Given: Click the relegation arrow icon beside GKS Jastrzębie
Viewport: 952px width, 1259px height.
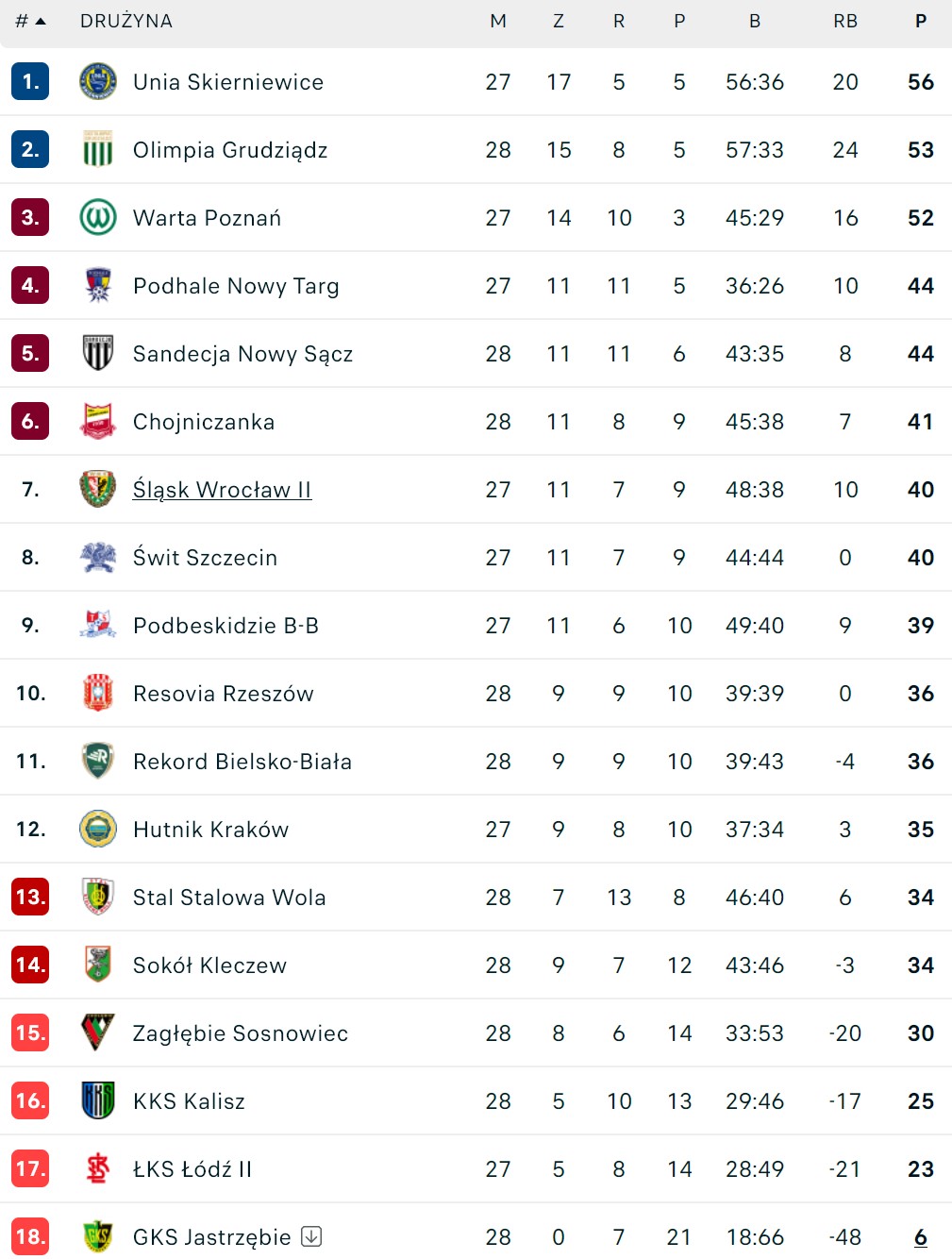Looking at the screenshot, I should pos(311,1236).
